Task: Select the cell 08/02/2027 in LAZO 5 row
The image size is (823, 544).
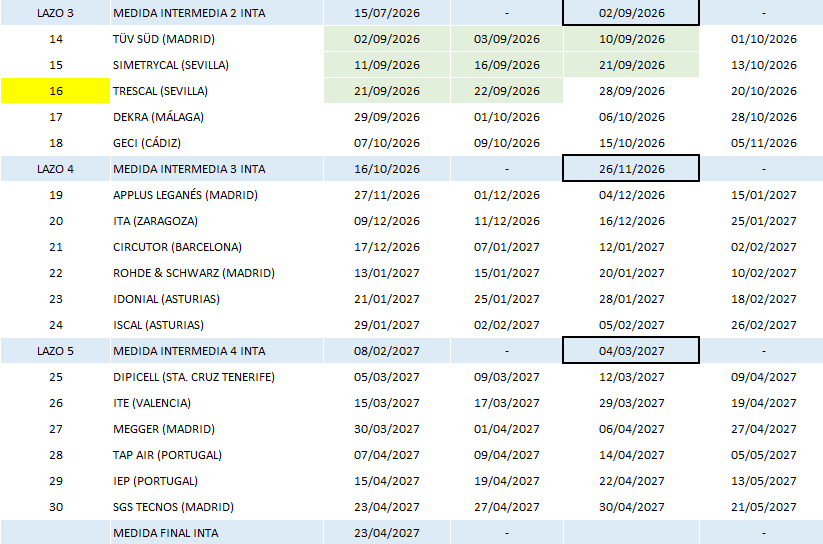Action: [x=387, y=351]
